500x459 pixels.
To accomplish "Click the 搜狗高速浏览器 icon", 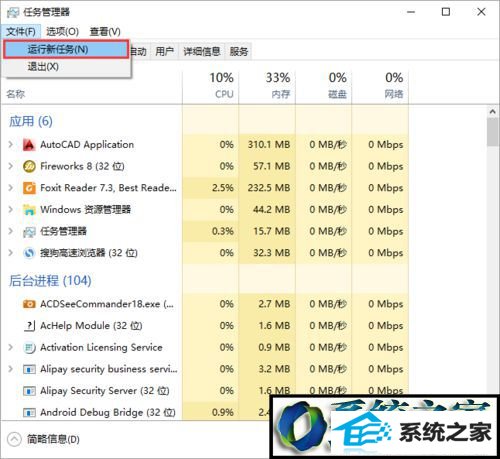I will point(29,253).
